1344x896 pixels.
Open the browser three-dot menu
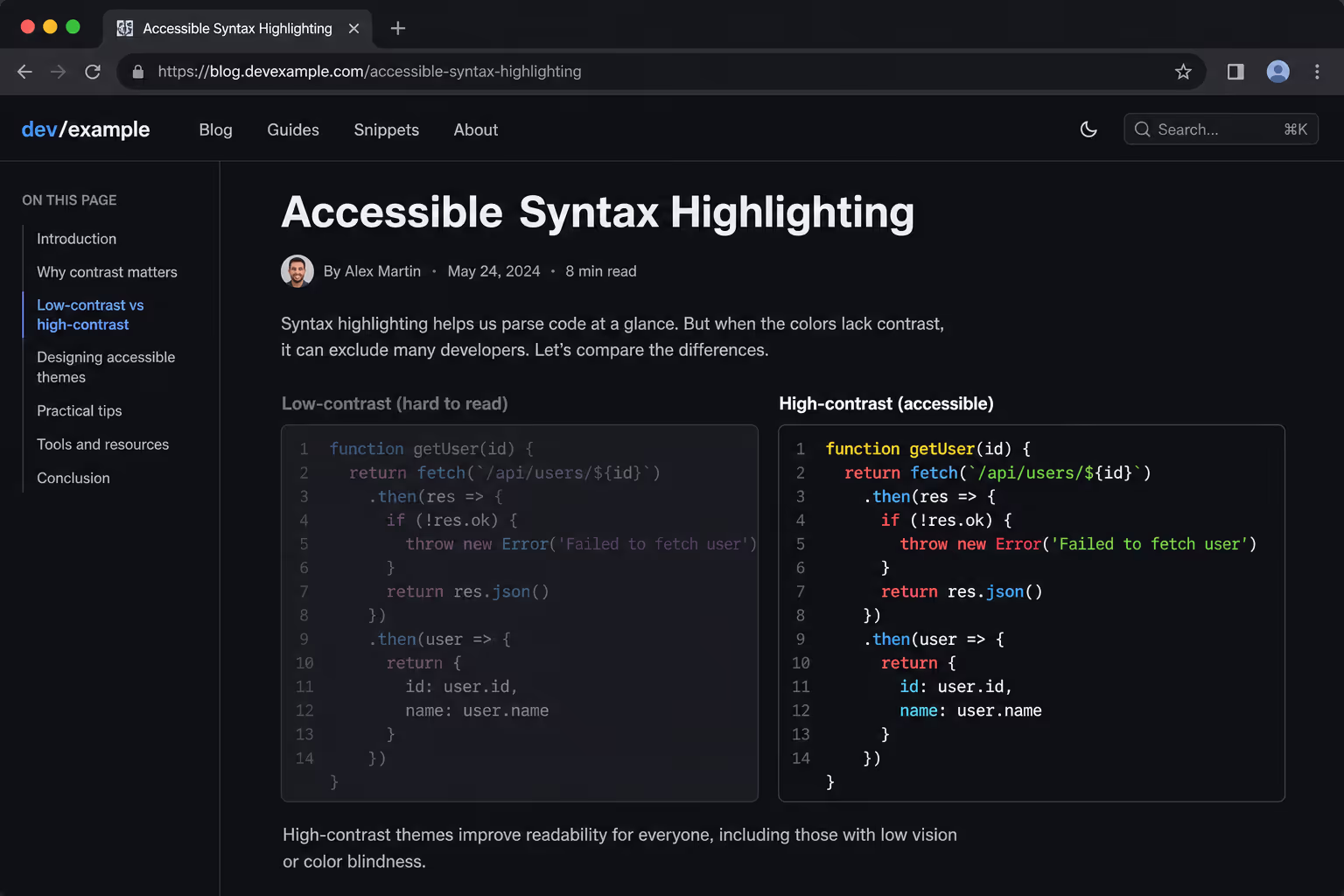[x=1317, y=72]
